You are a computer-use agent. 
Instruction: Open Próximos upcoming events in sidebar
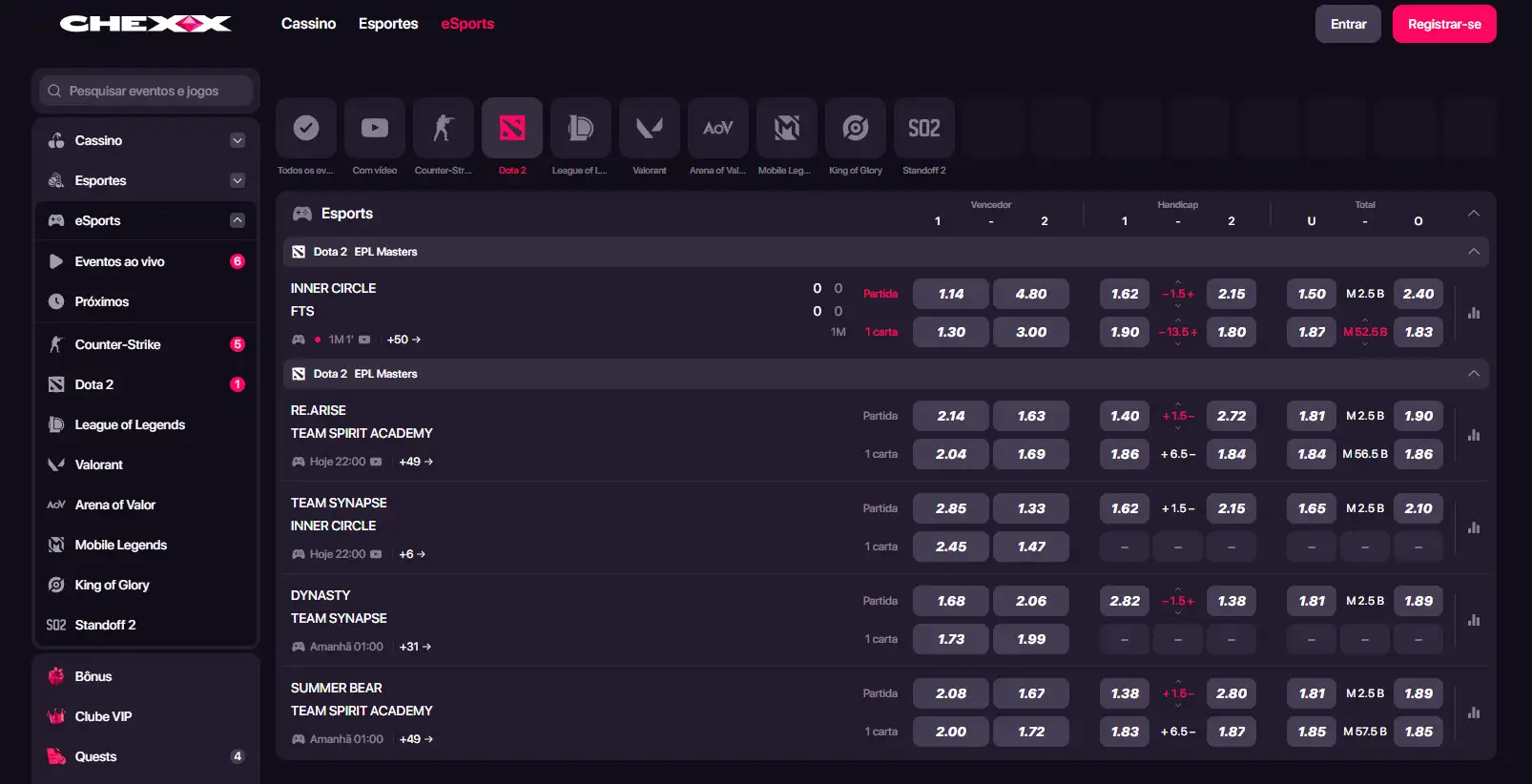pos(146,301)
